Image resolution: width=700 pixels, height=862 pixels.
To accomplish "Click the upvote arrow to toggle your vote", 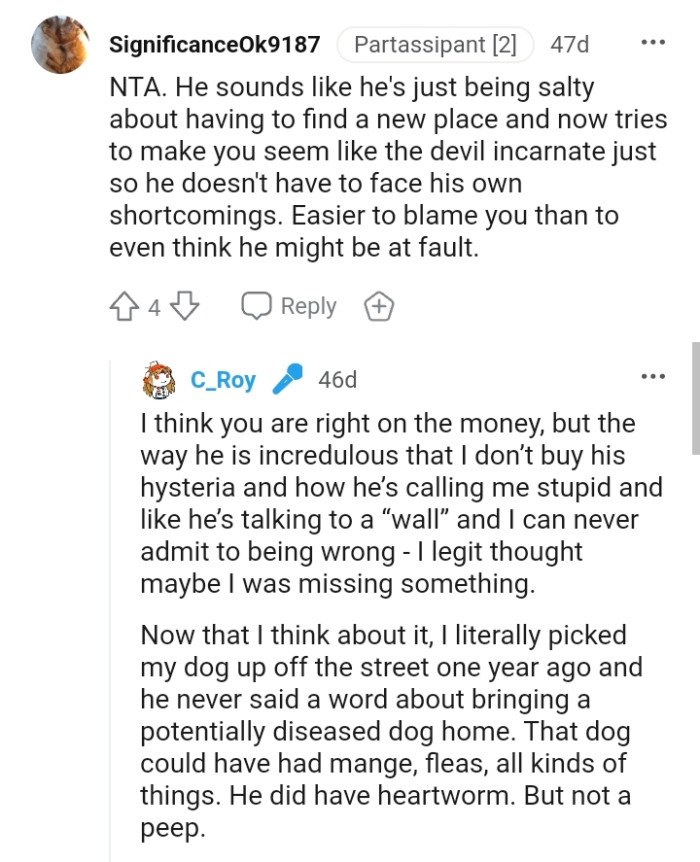I will click(125, 306).
